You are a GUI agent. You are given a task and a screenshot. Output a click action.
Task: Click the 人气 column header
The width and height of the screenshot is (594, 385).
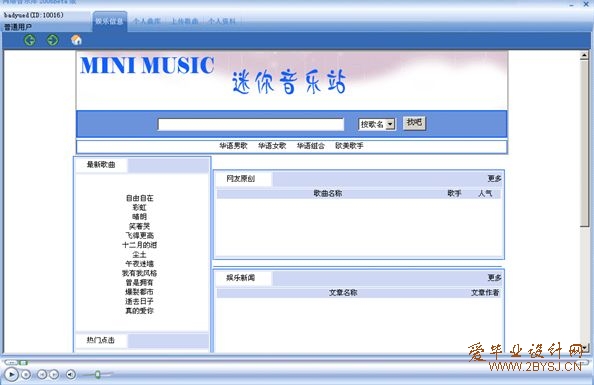[485, 194]
